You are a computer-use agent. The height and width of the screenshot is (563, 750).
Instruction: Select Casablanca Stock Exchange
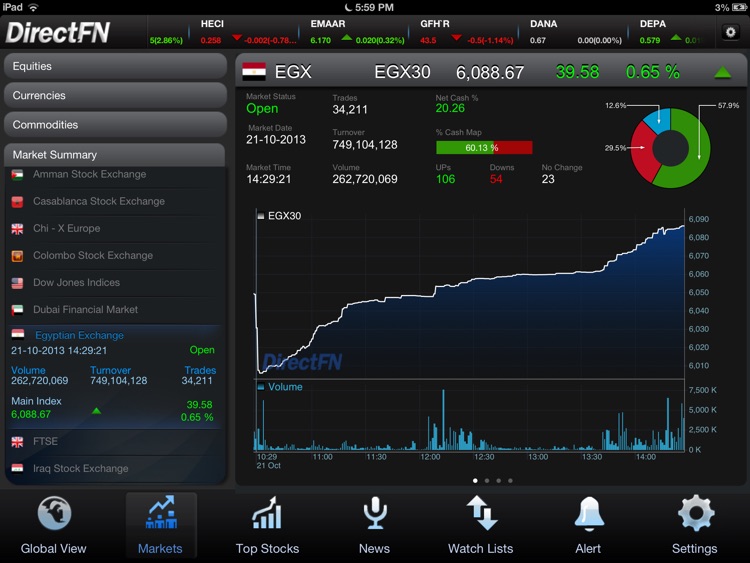point(115,202)
